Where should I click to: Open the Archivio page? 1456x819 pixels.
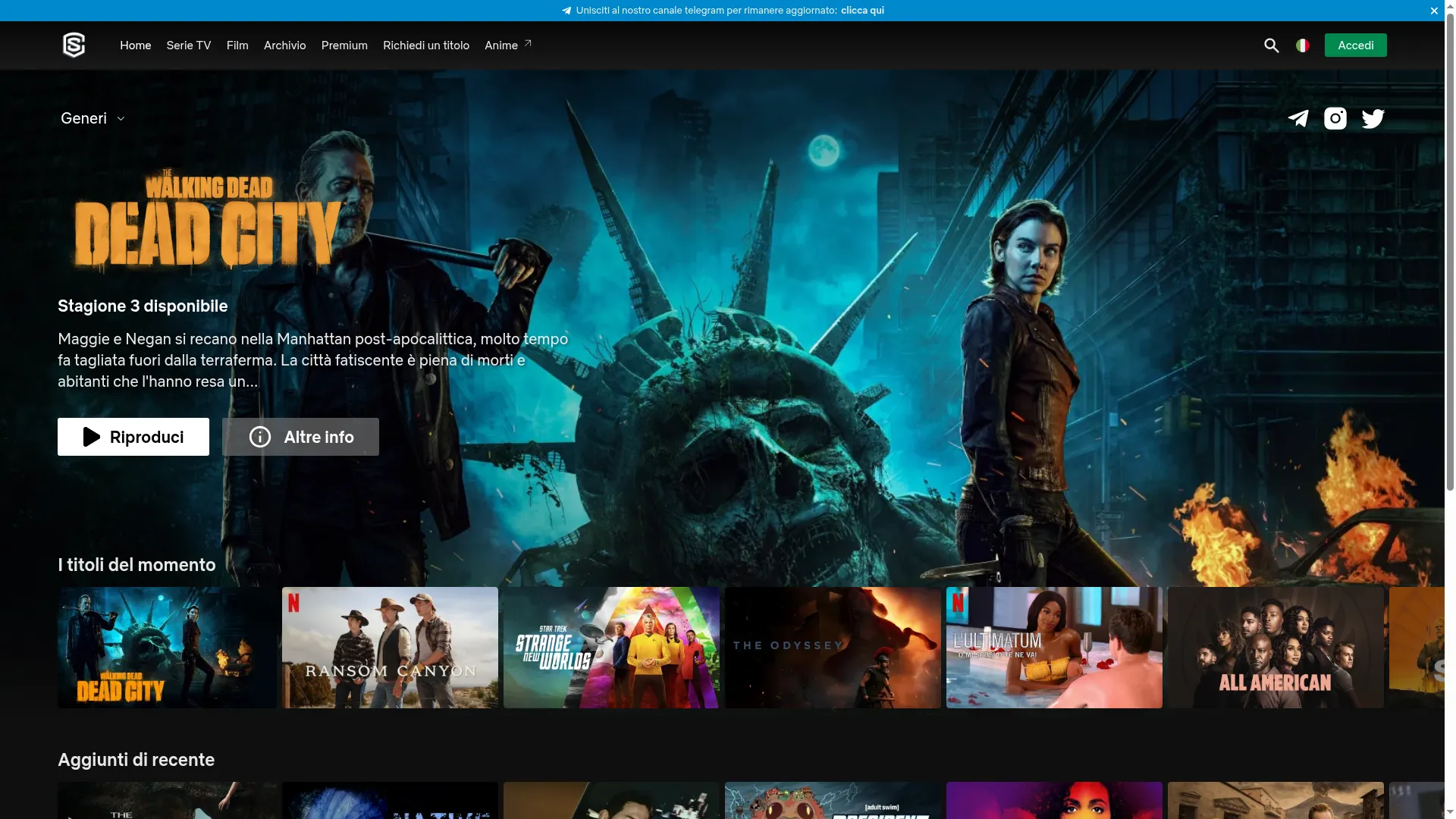(x=285, y=45)
